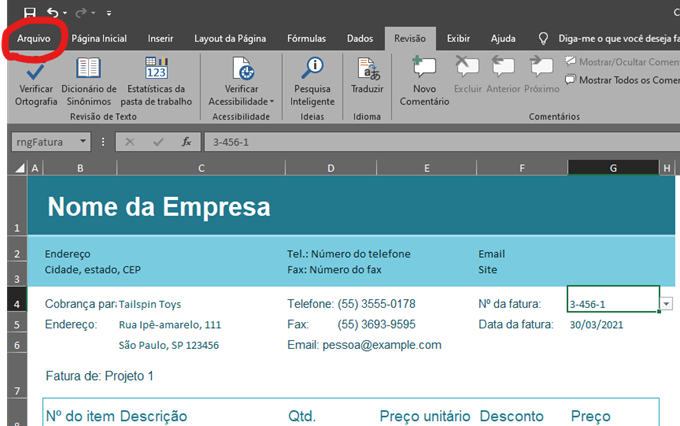The height and width of the screenshot is (426, 680).
Task: Switch to the Dados ribbon tab
Action: pos(360,38)
